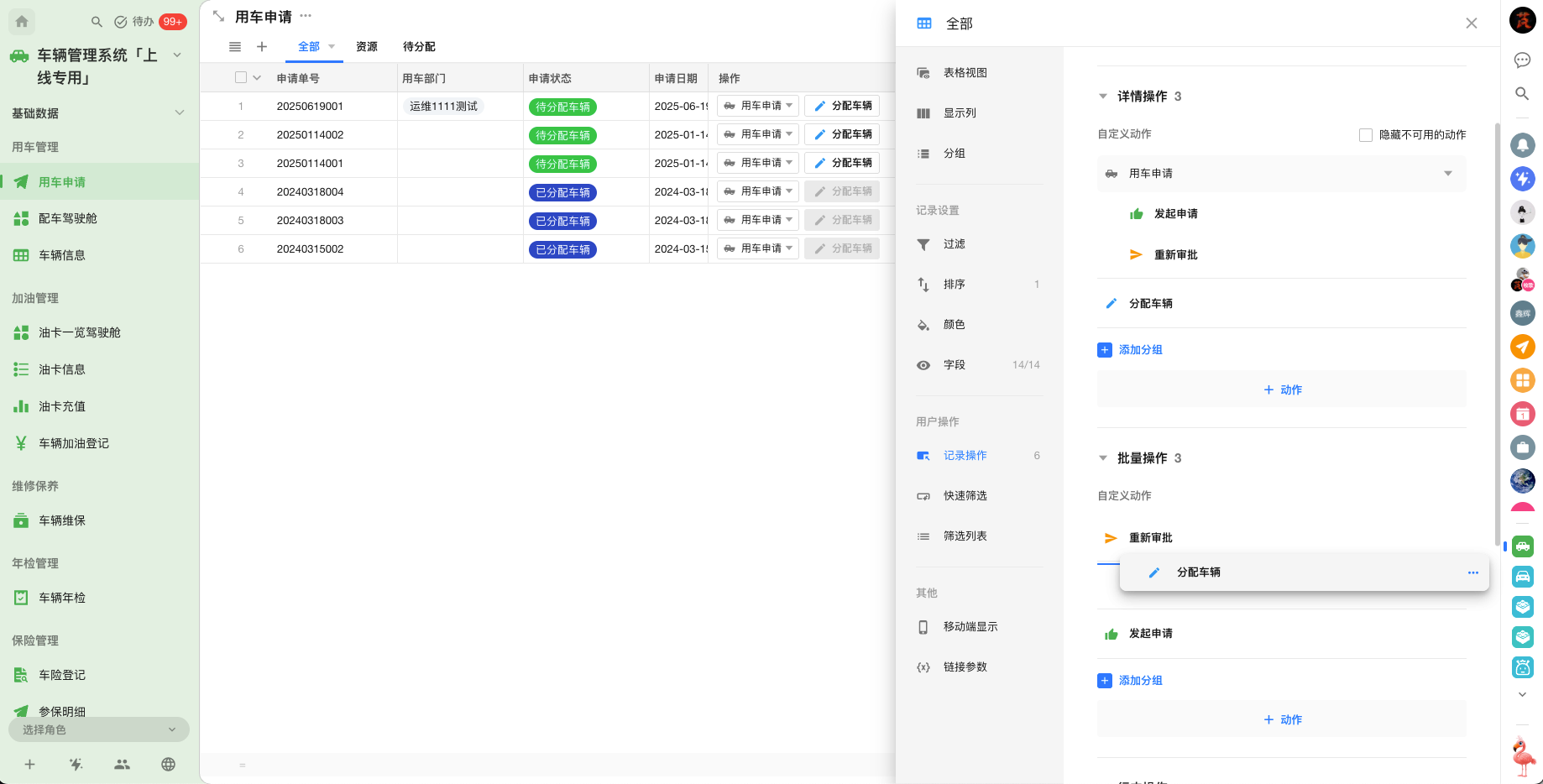The height and width of the screenshot is (784, 1543).
Task: Open the 用车申请 dropdown in row 20250619001
Action: 758,106
